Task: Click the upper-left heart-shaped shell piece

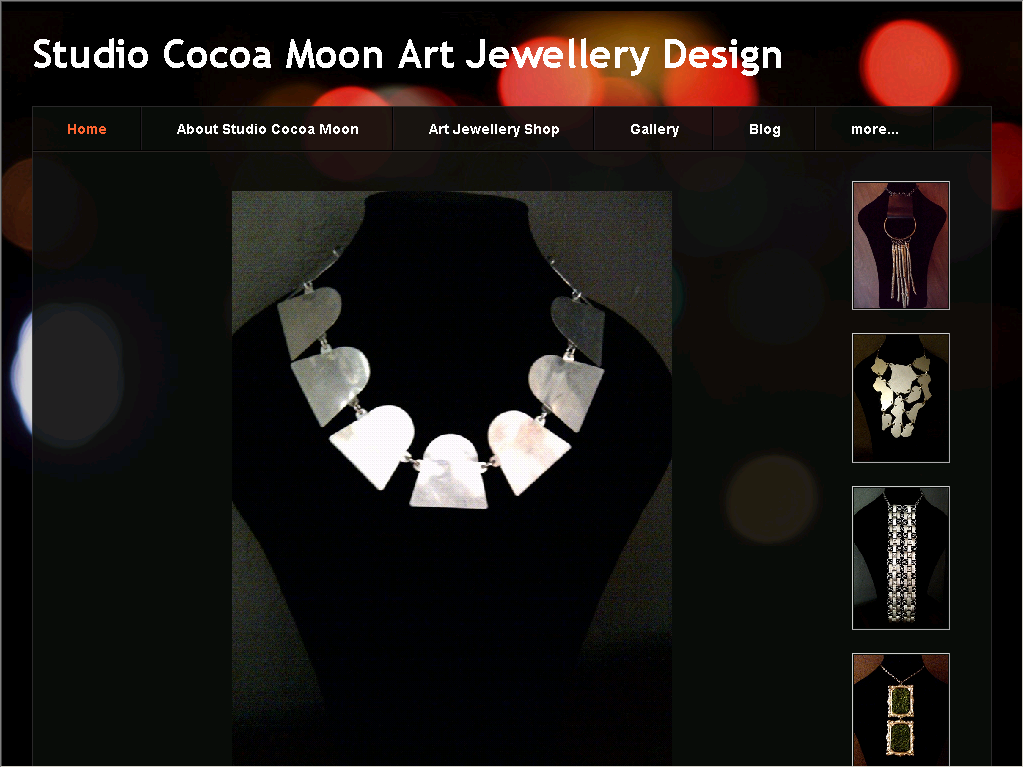Action: [310, 321]
